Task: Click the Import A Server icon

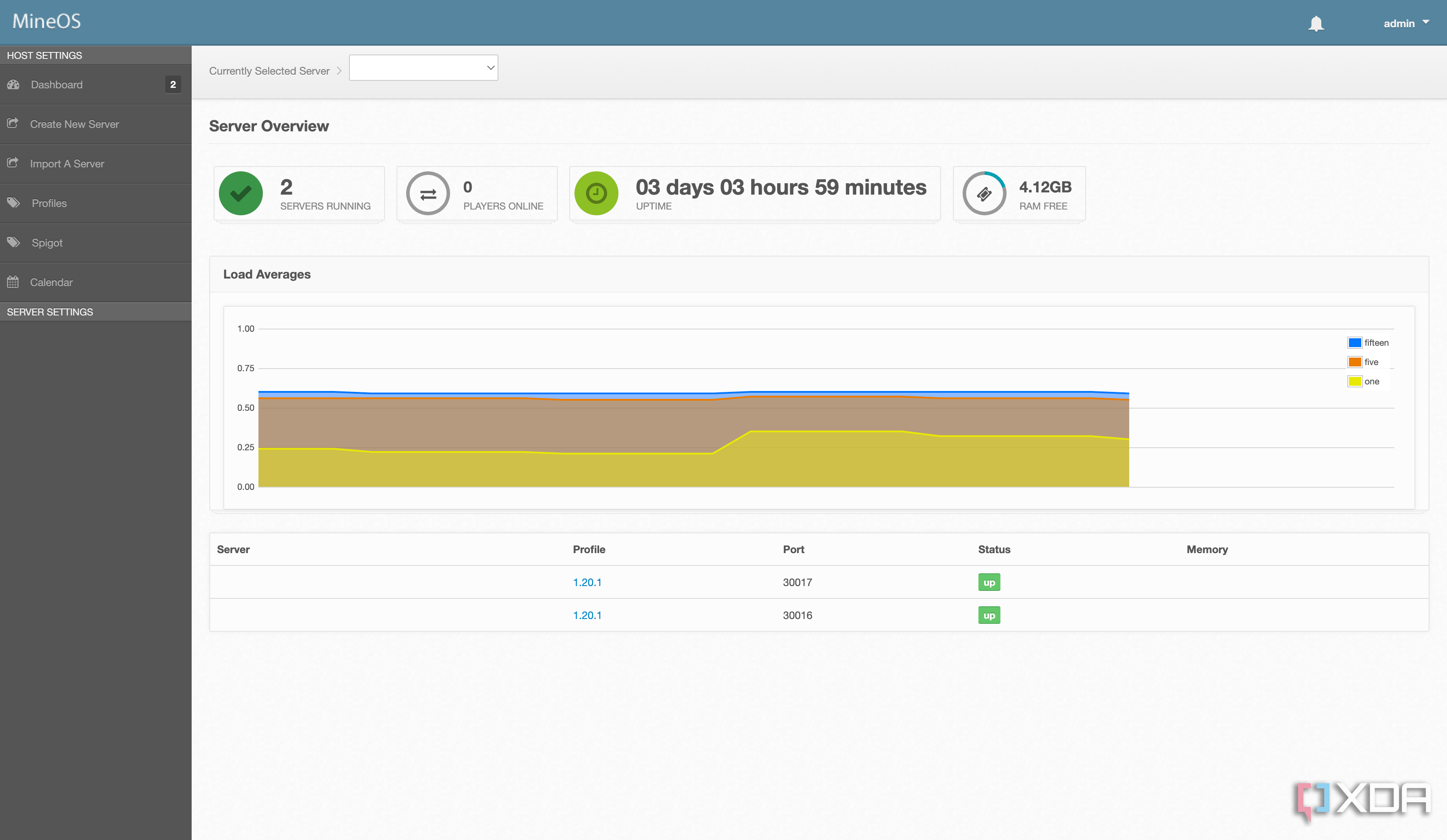Action: (x=13, y=163)
